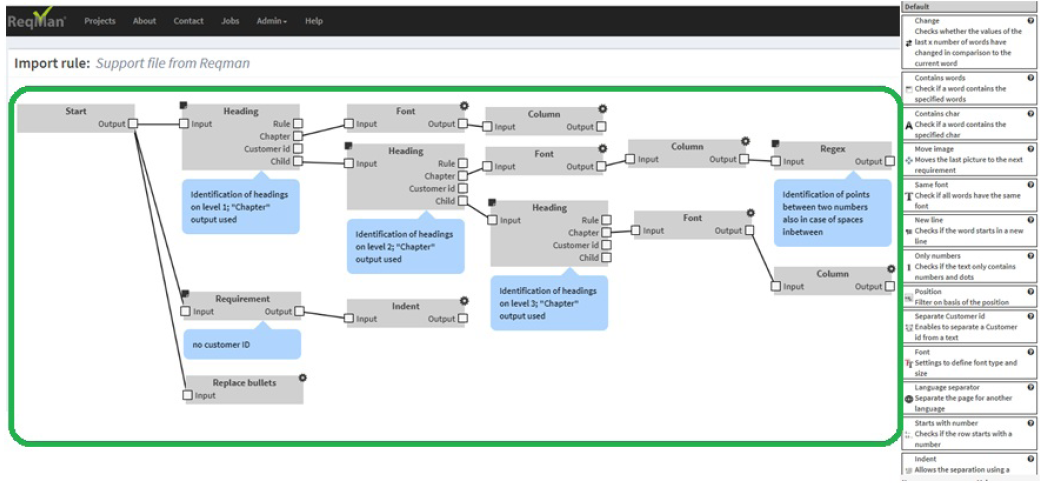Screen dimensions: 1044x485
Task: Select the Position rule in the palette
Action: tap(969, 296)
